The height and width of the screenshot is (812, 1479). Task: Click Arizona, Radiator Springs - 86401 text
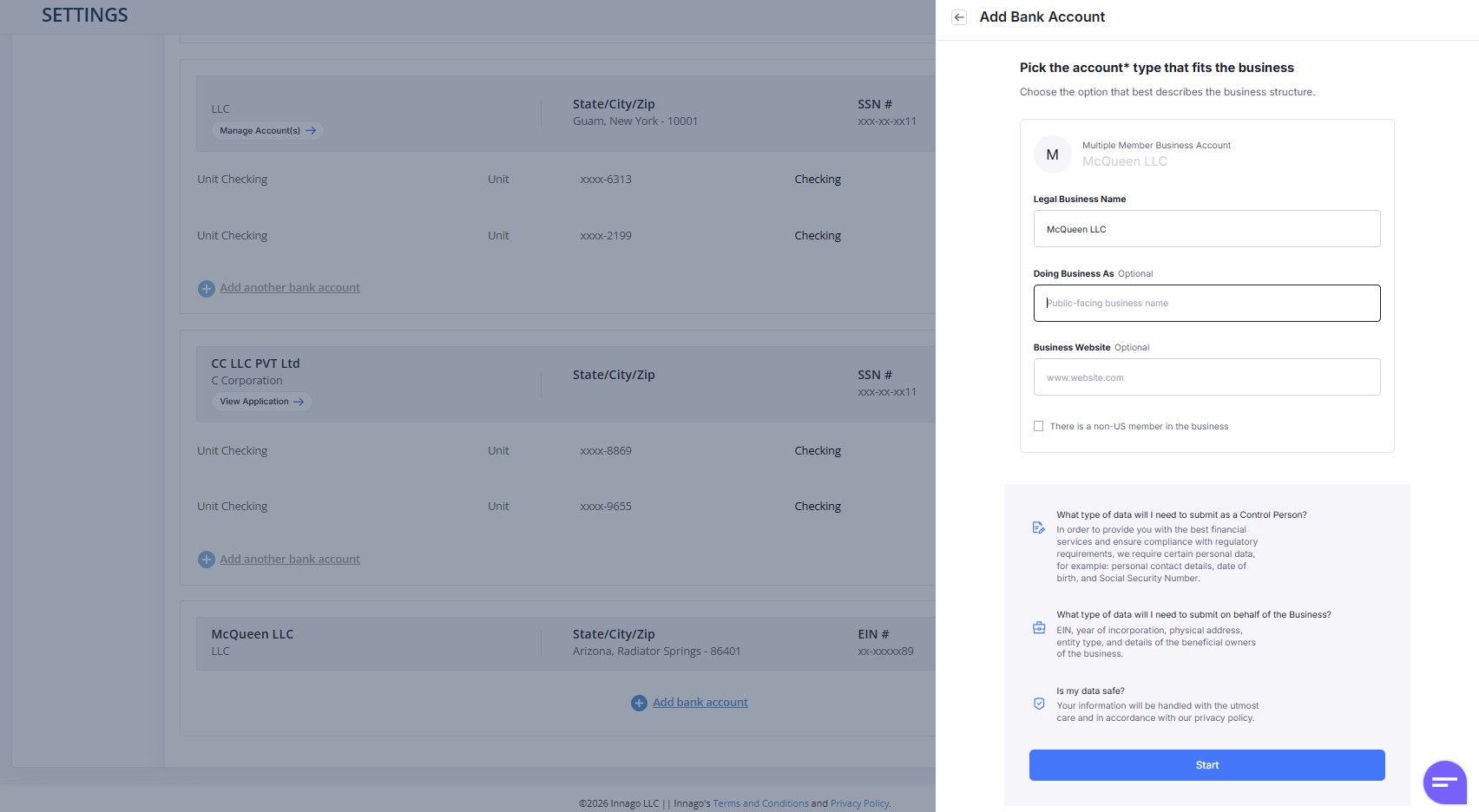[x=657, y=652]
